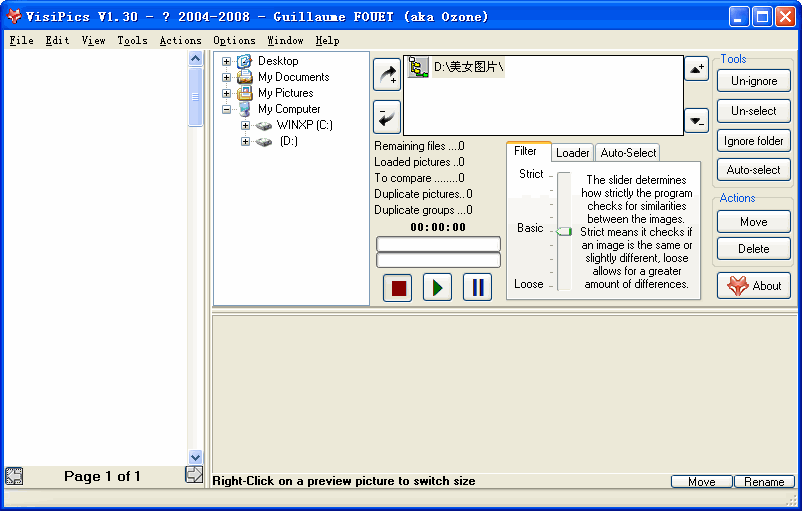The image size is (802, 511).
Task: Click the Ignore folder button
Action: click(x=754, y=141)
